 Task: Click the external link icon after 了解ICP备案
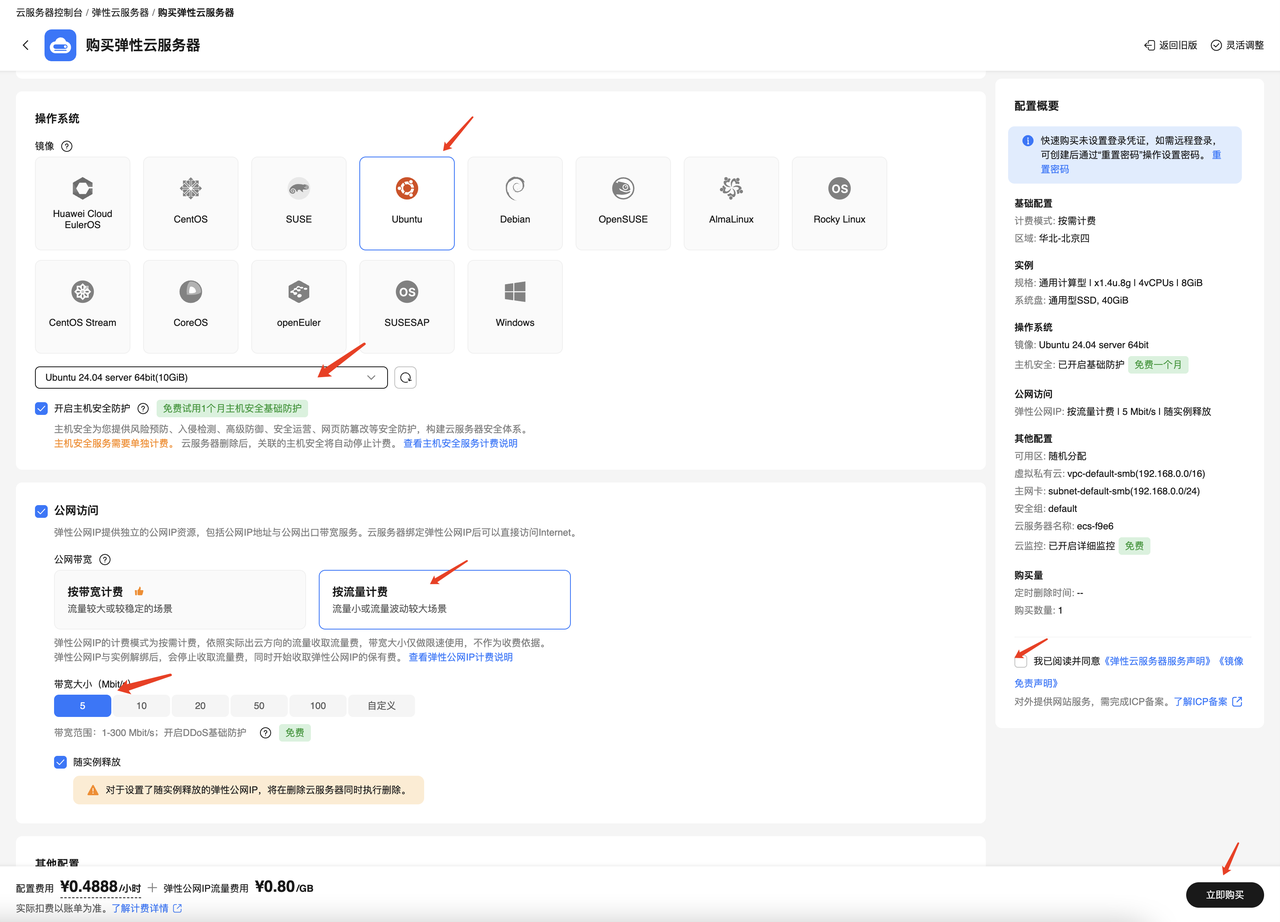[x=1237, y=702]
